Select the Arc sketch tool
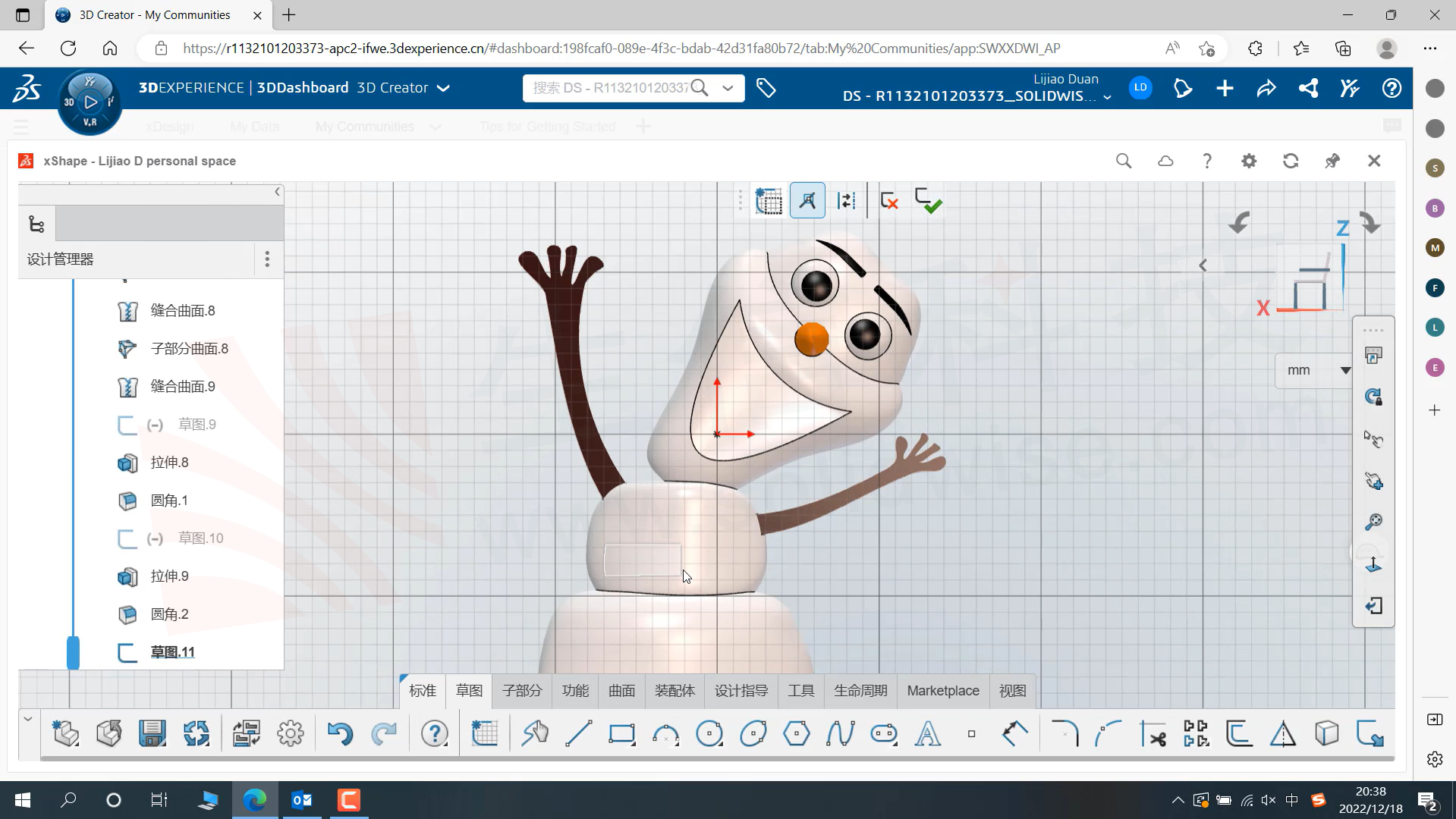The height and width of the screenshot is (819, 1456). pyautogui.click(x=665, y=733)
